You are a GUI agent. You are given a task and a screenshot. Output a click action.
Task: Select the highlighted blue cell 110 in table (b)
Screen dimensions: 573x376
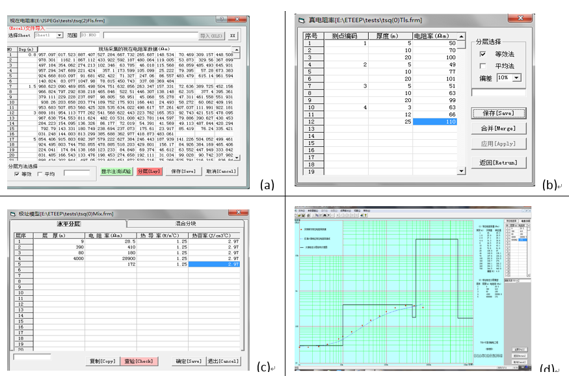coord(435,122)
